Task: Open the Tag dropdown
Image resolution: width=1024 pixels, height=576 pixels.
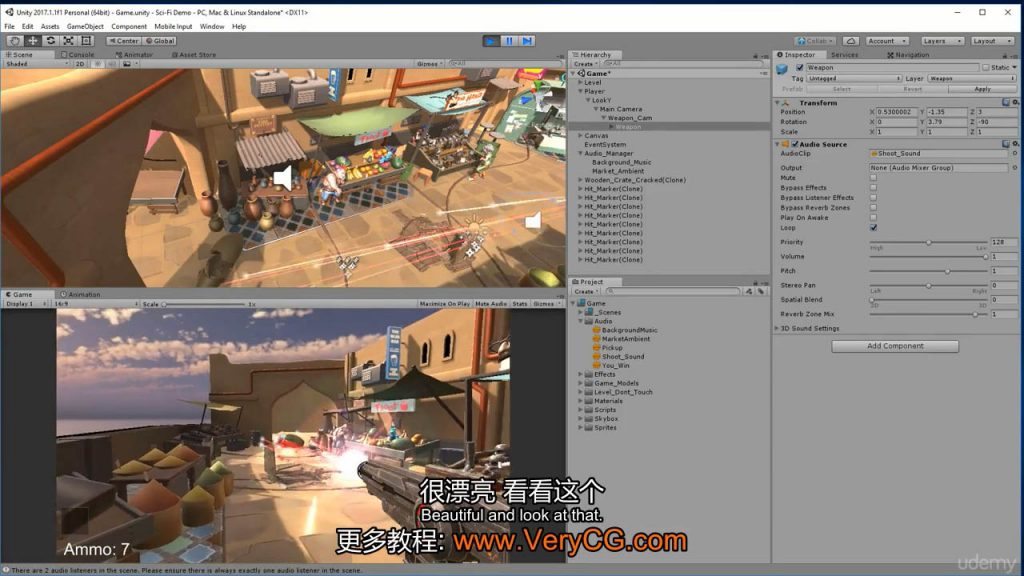Action: (x=854, y=78)
